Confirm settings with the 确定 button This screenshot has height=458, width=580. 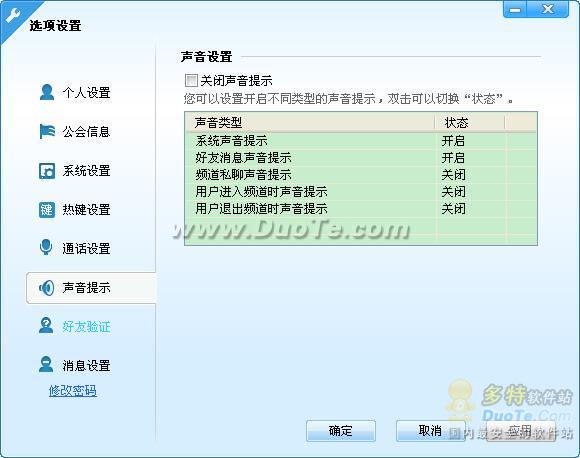pyautogui.click(x=341, y=431)
